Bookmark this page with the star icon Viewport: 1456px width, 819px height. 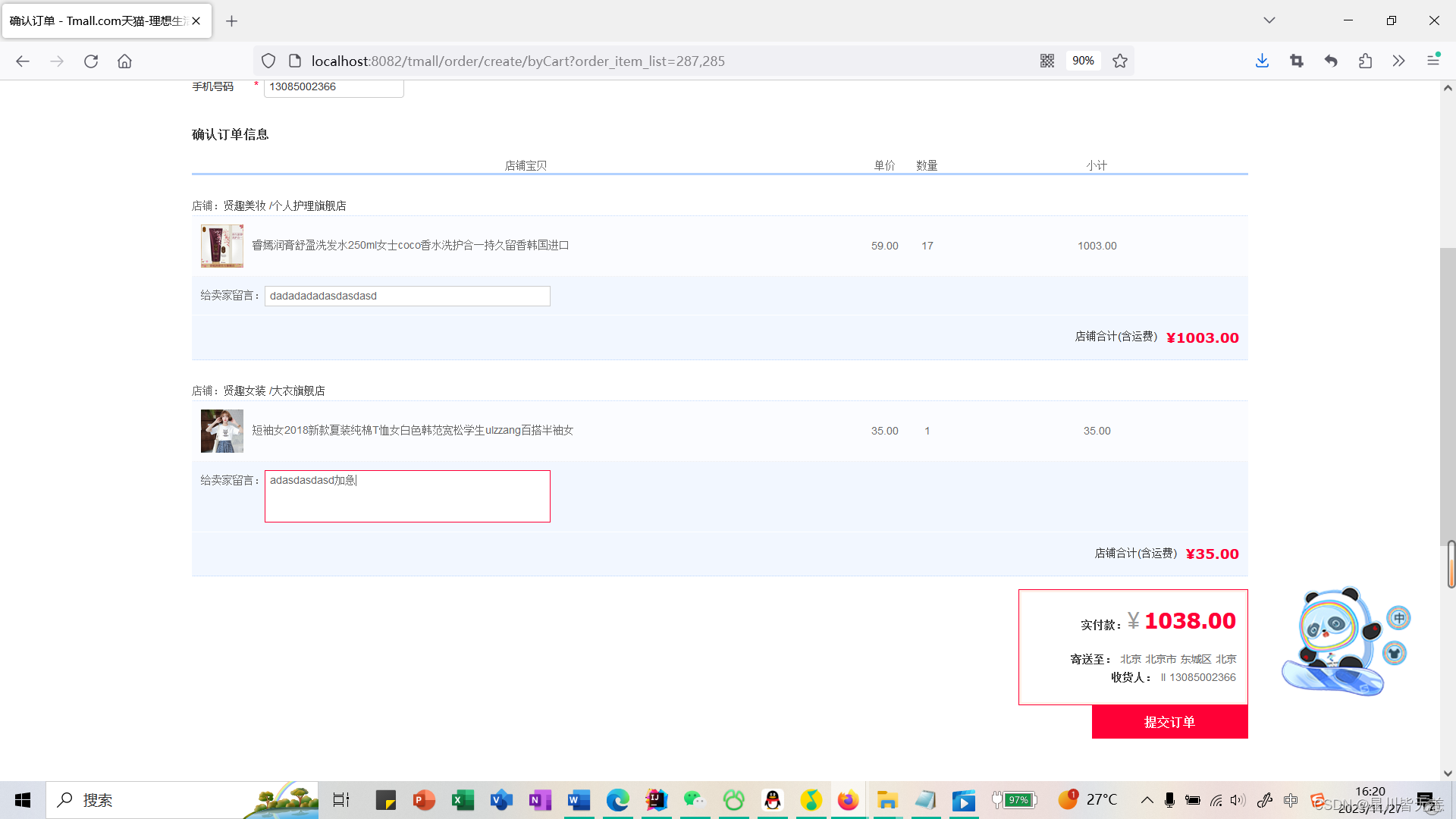[x=1120, y=61]
